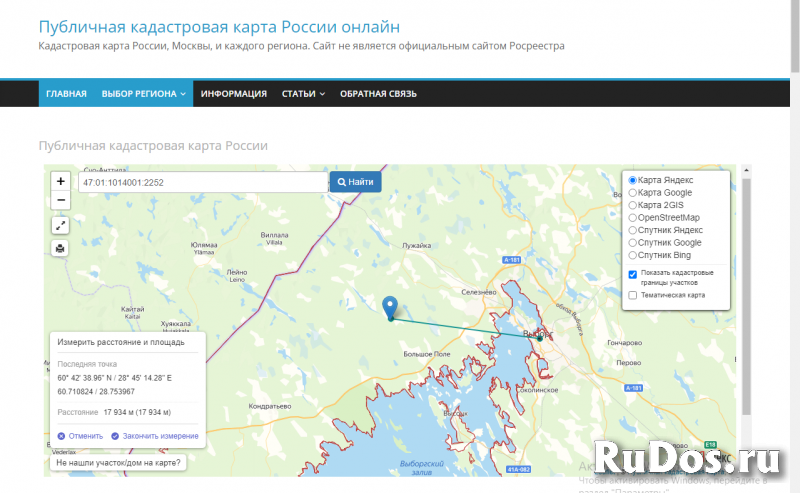Screen dimensions: 800x493
Task: Zoom in on the map with plus button
Action: tap(61, 181)
